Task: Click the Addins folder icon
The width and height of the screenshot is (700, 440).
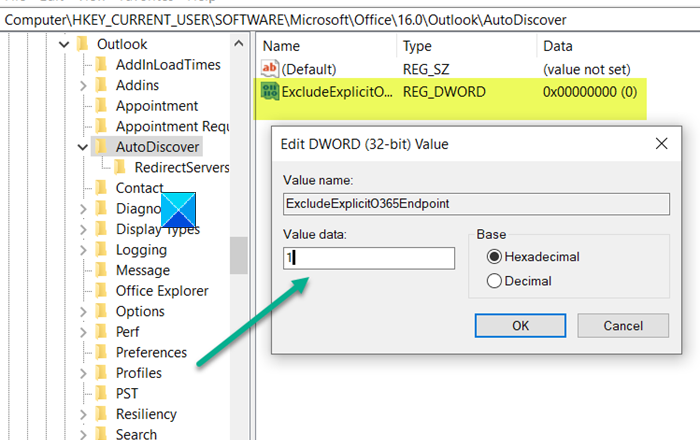Action: 102,85
